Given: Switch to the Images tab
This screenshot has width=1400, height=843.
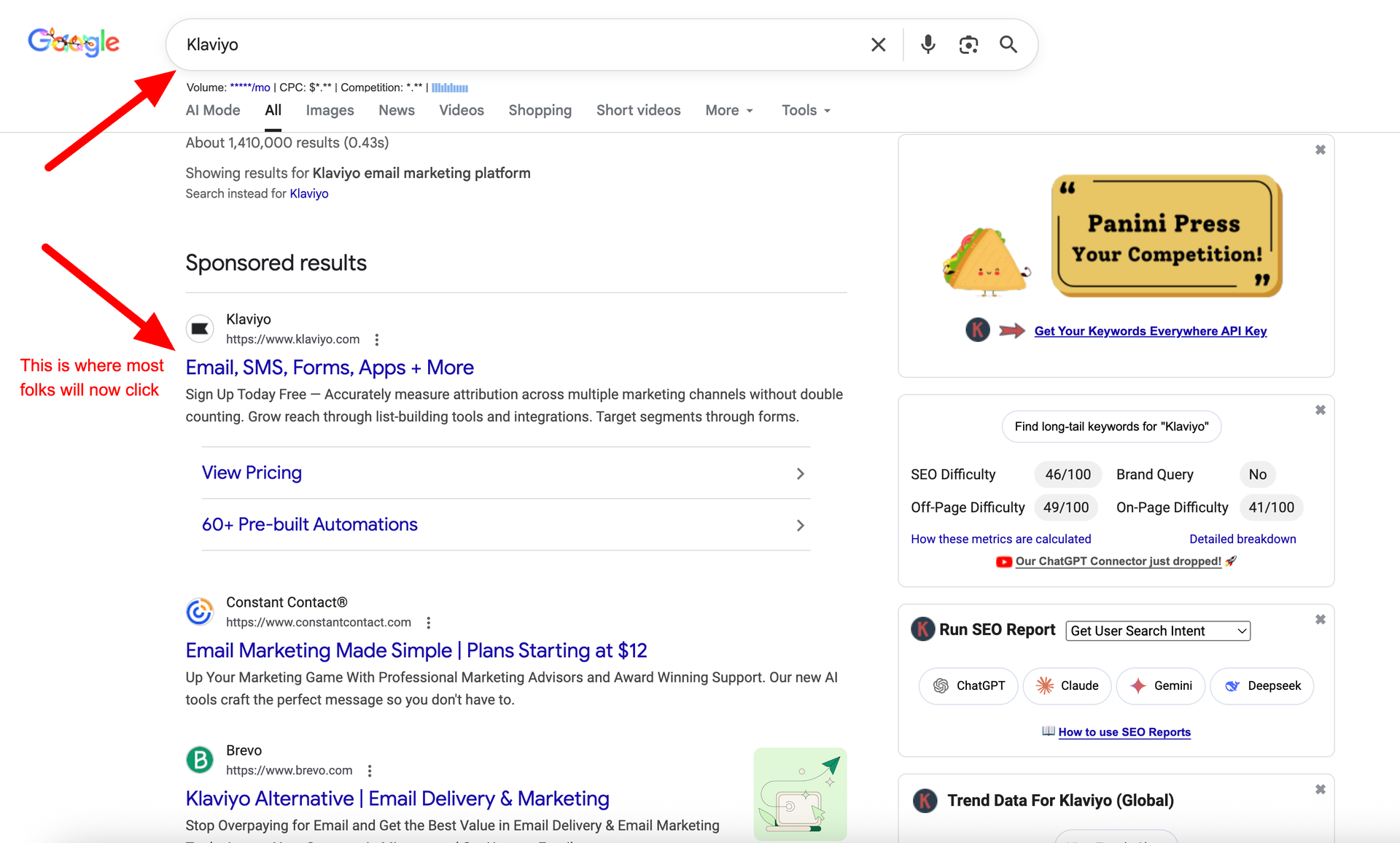Looking at the screenshot, I should coord(330,110).
